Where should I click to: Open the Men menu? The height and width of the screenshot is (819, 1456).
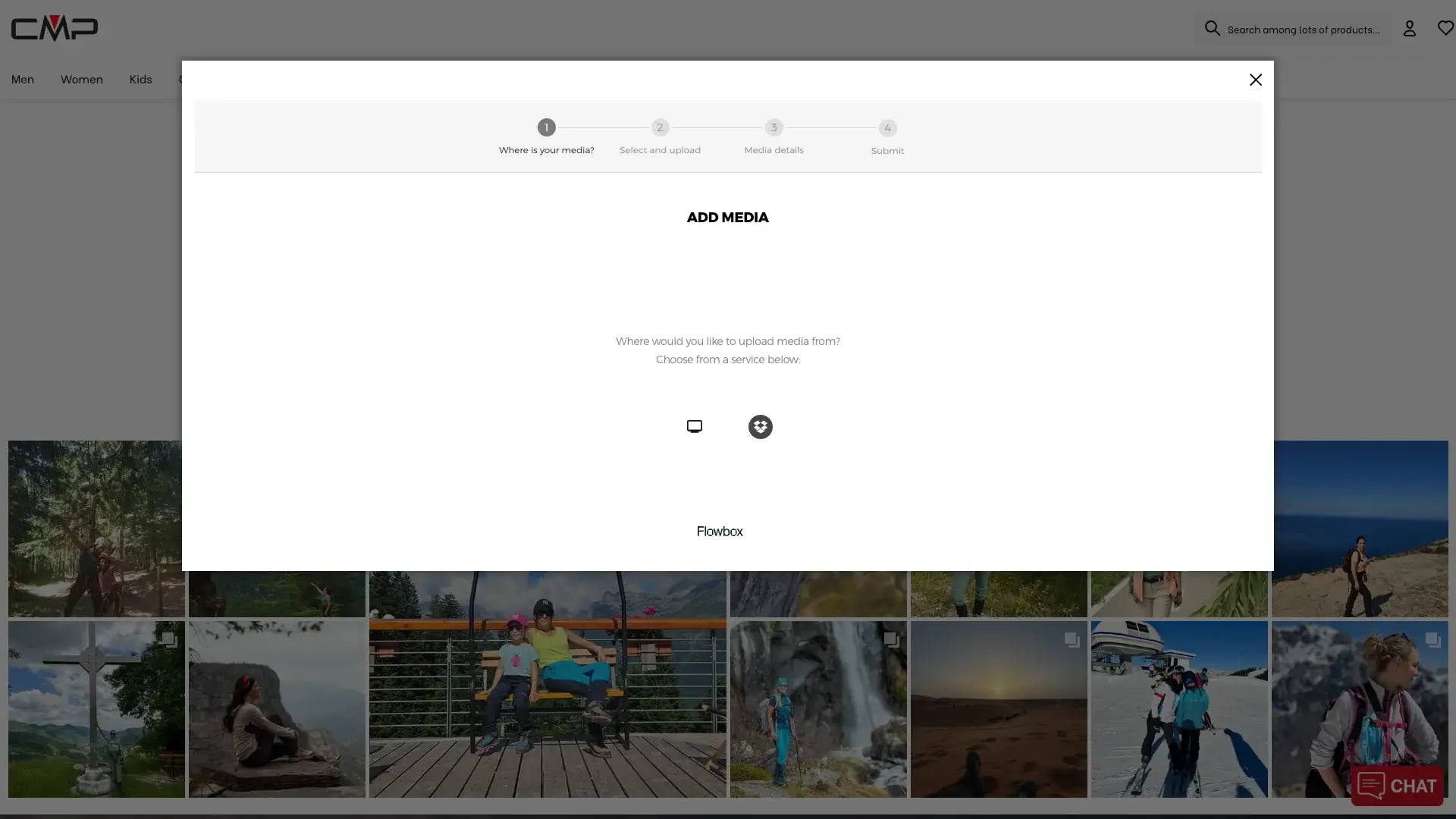(x=23, y=80)
